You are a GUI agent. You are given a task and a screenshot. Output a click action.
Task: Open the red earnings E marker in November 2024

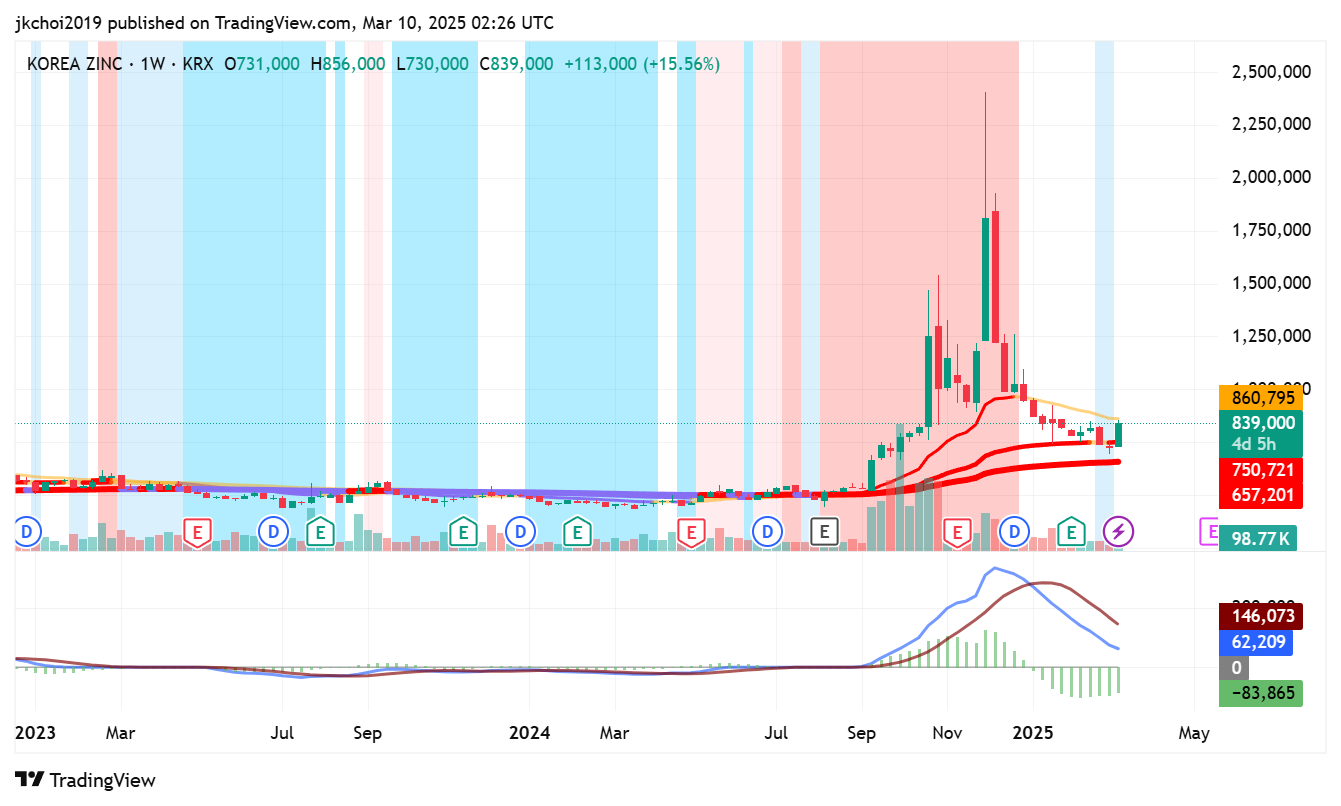point(958,531)
